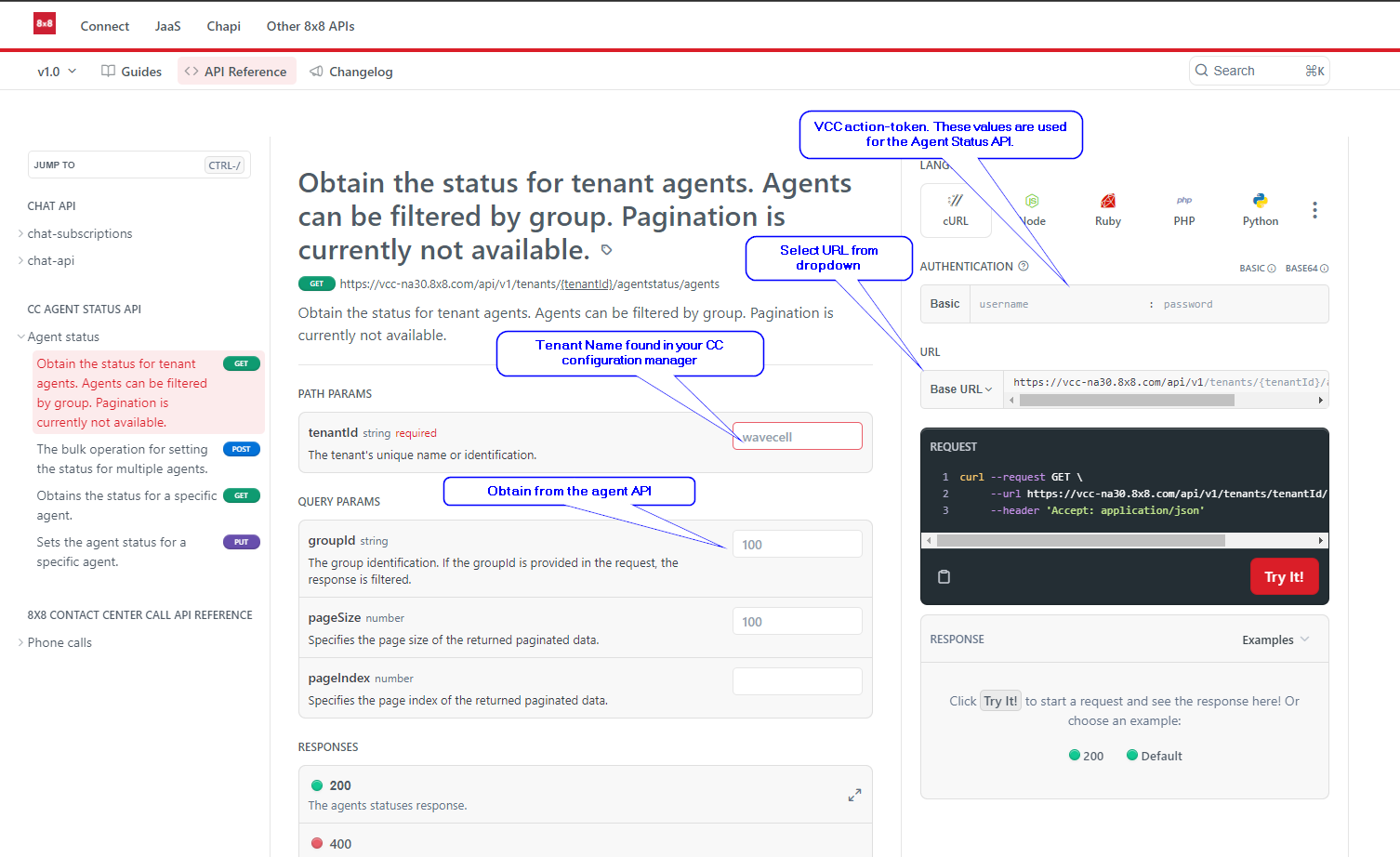Open 'Obtain the status for tenant agents' sidebar item

coord(148,393)
